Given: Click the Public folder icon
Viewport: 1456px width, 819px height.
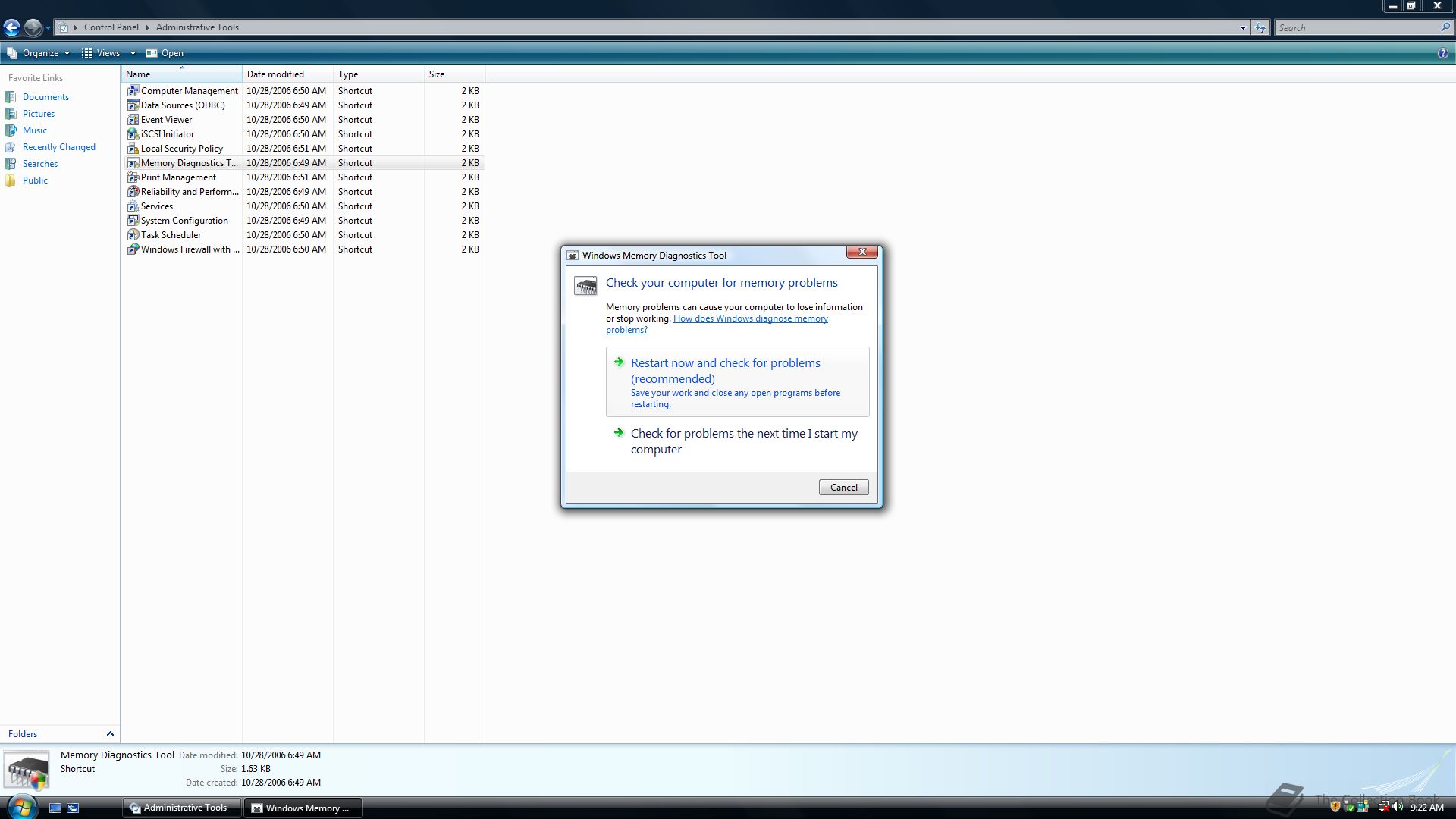Looking at the screenshot, I should point(11,180).
